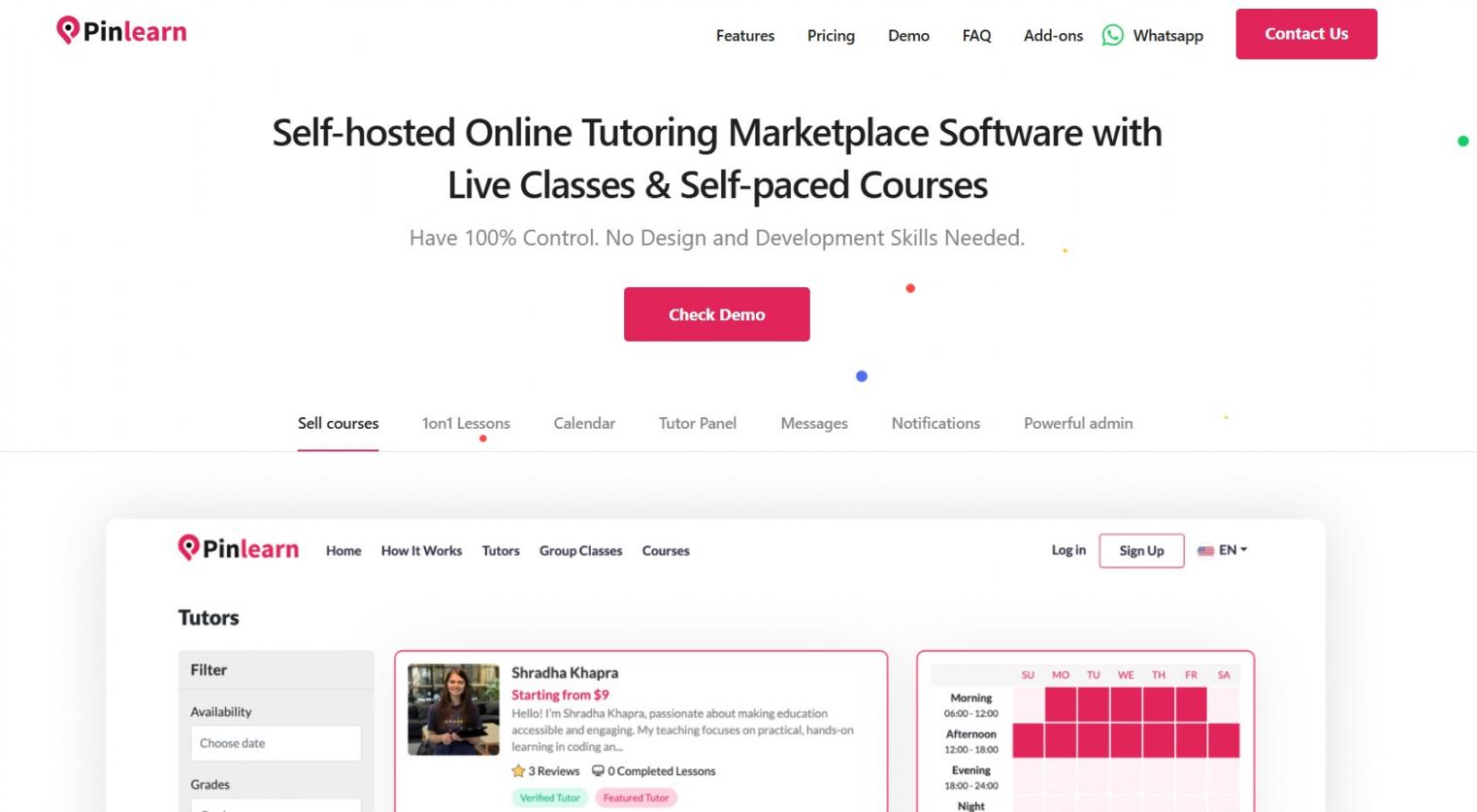Open Group Classes in the demo navigation
This screenshot has height=812, width=1477.
[580, 551]
